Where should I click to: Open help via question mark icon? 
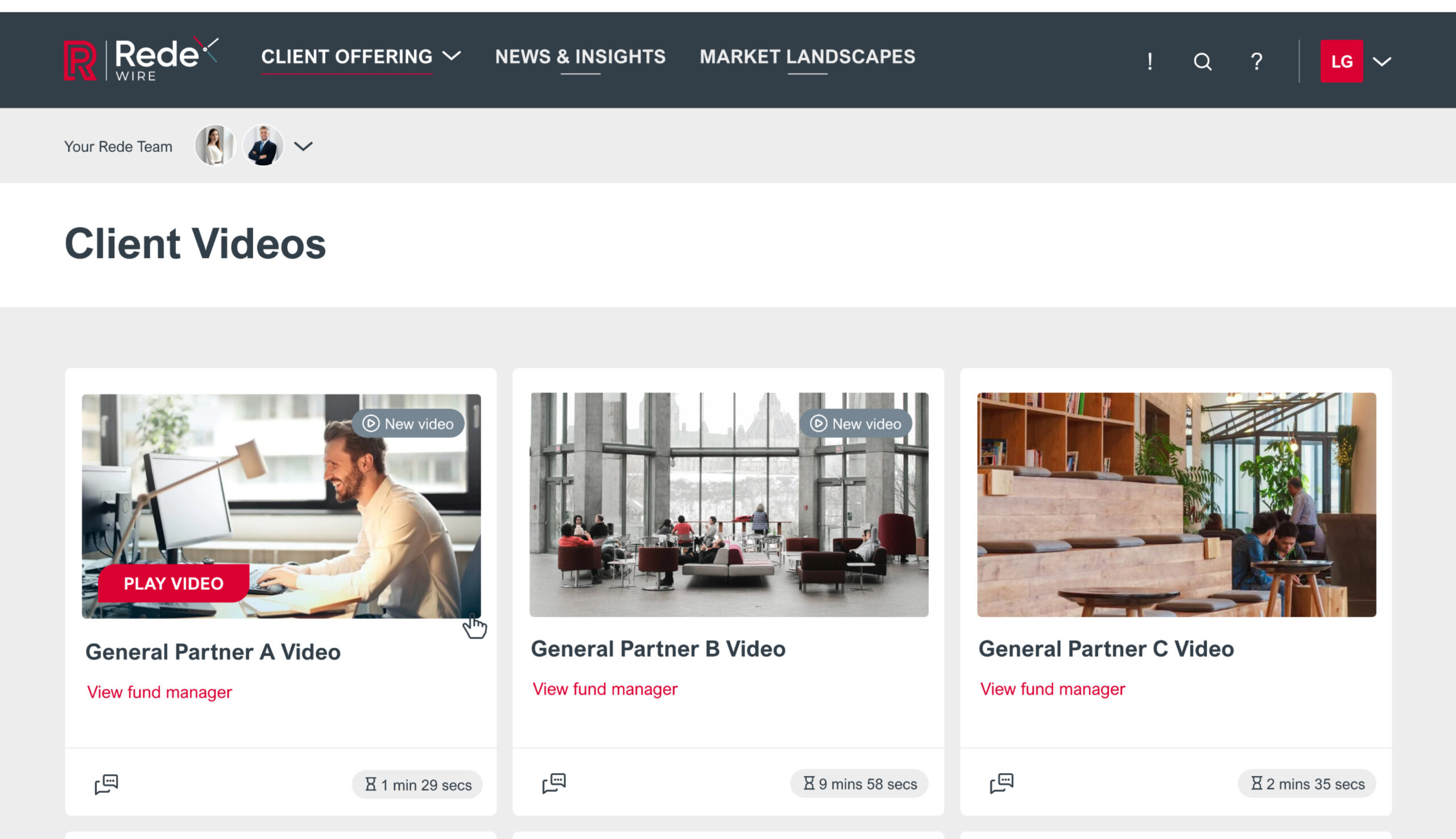click(x=1256, y=61)
